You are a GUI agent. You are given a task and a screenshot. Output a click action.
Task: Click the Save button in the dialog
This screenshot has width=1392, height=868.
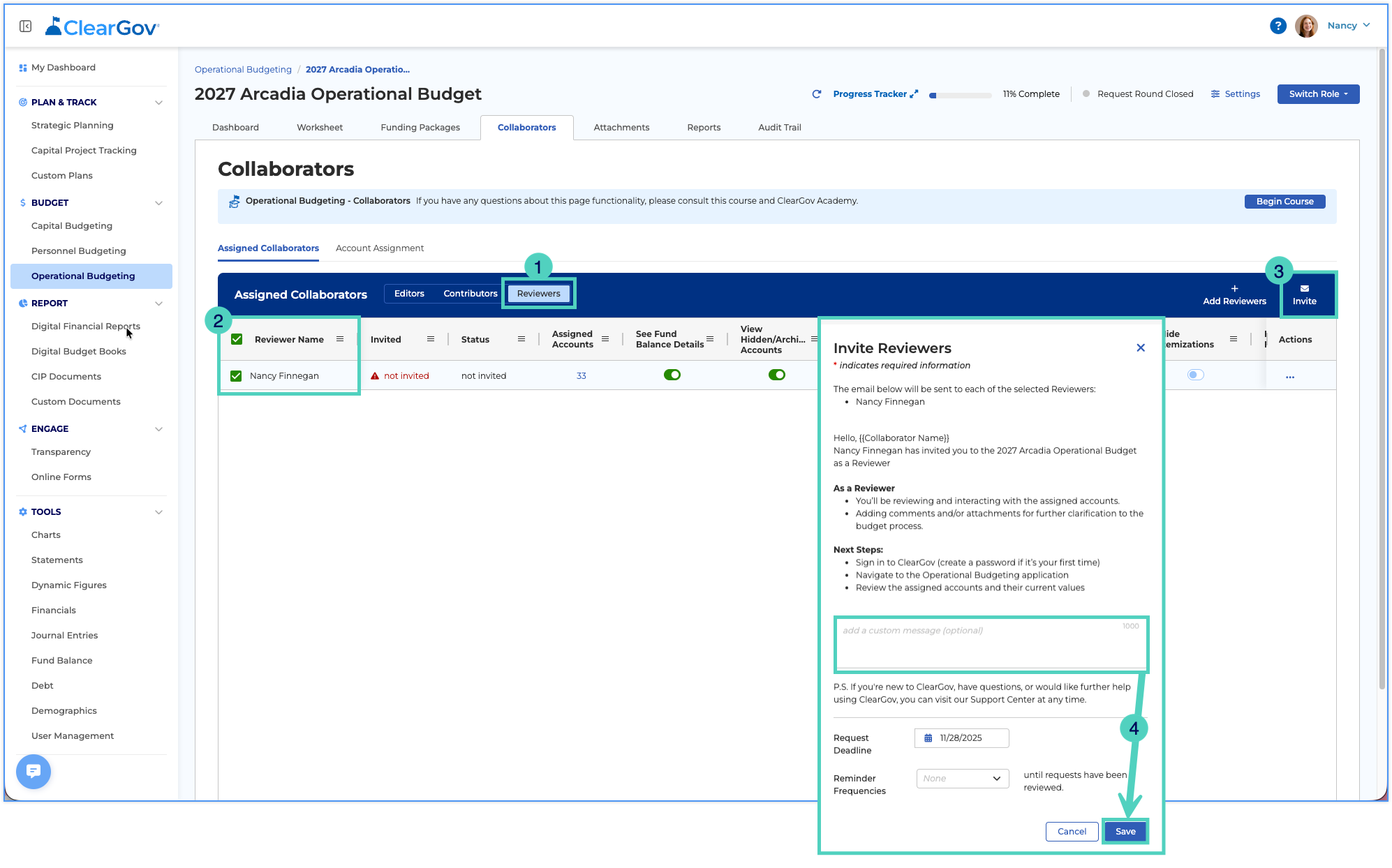pos(1125,831)
